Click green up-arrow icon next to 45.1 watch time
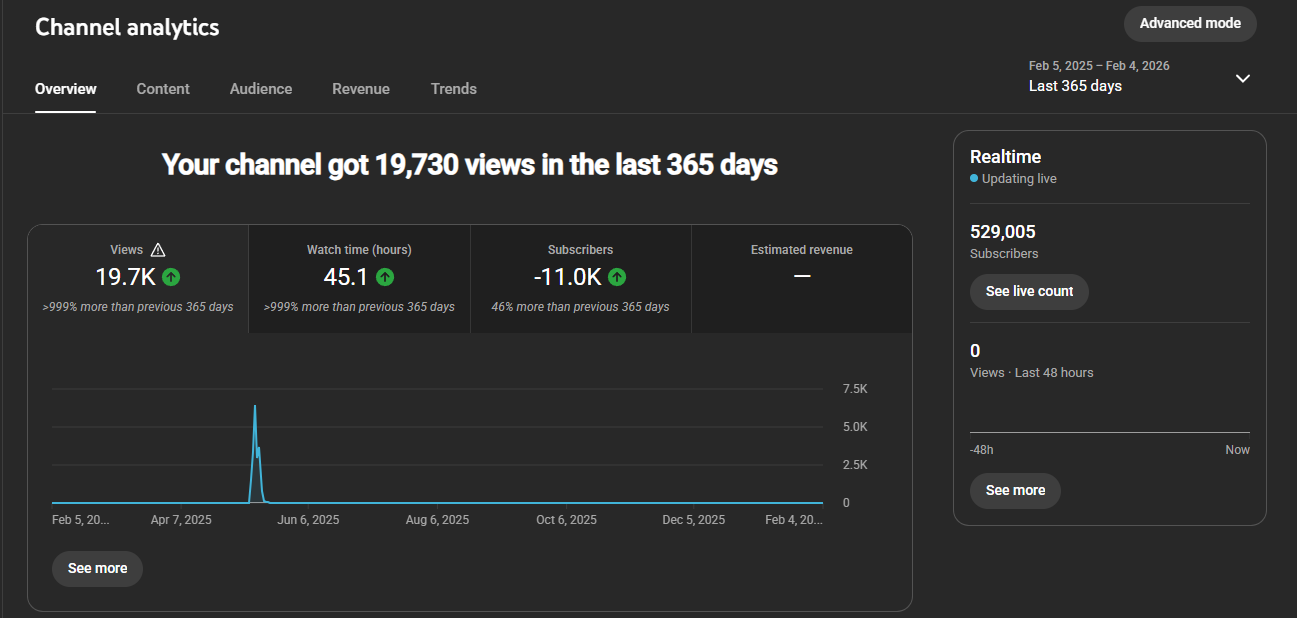 385,277
